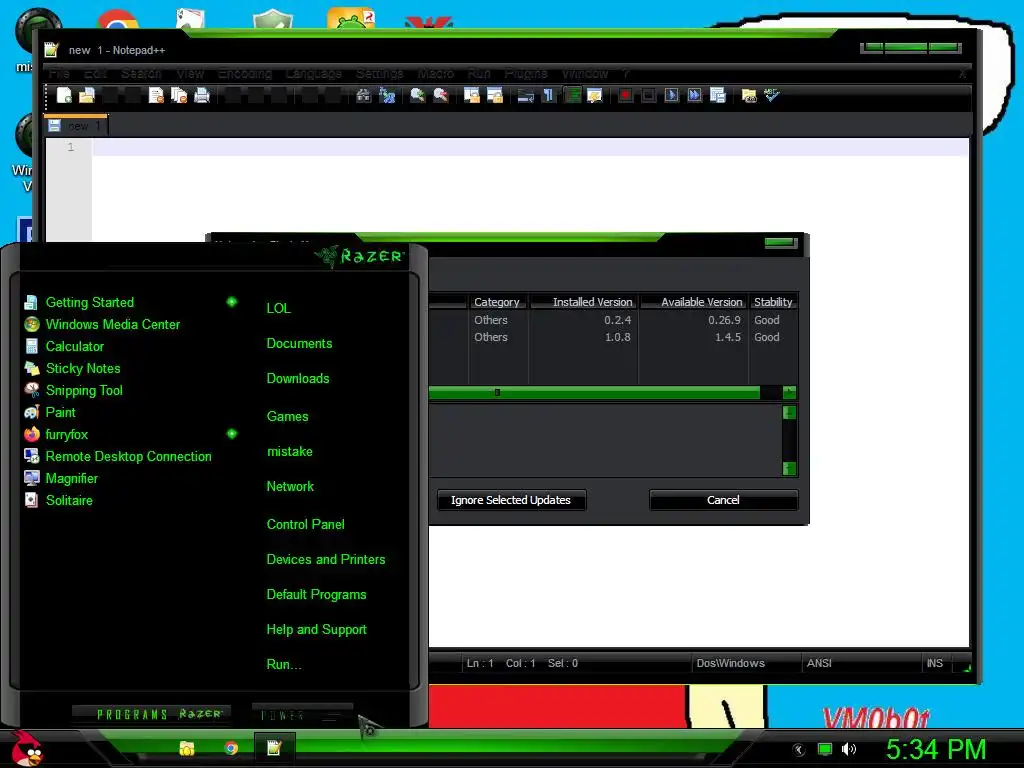Expand the Getting Started jump list arrow
This screenshot has width=1024, height=768.
click(x=232, y=302)
